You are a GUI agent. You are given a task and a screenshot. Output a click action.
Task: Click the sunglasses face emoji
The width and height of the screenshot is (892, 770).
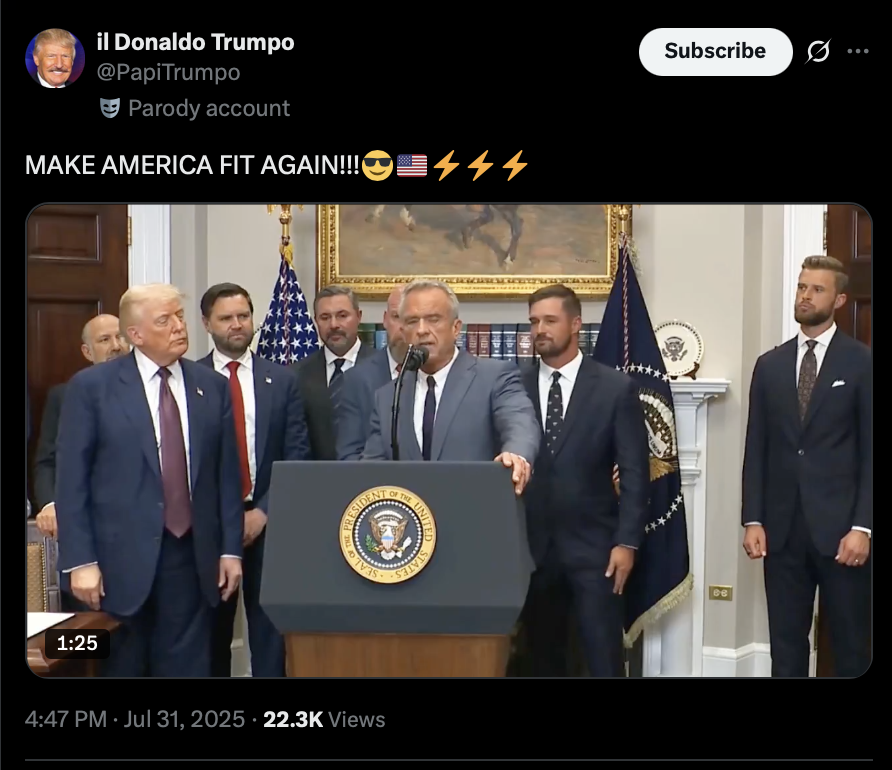tap(377, 165)
